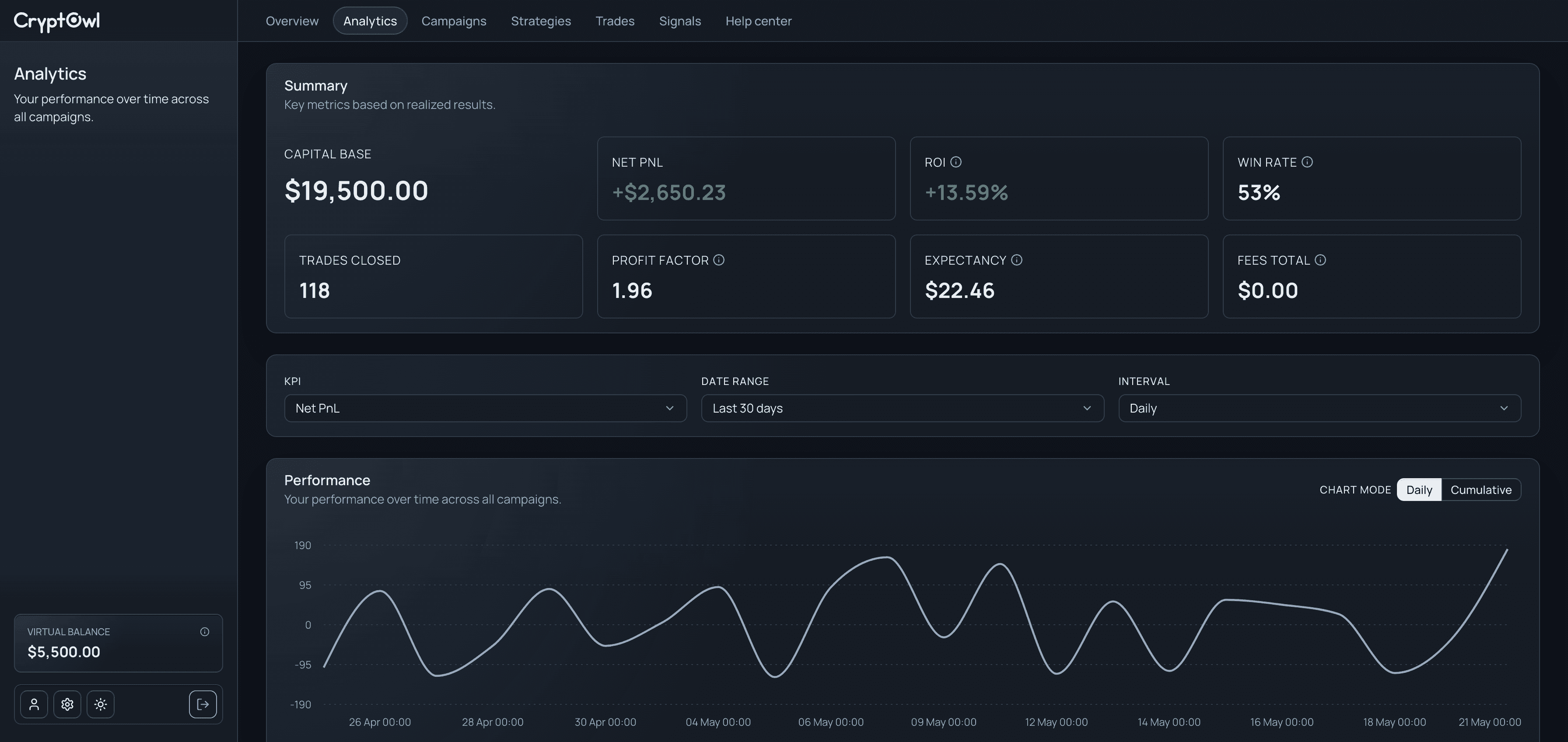1568x742 pixels.
Task: Switch chart mode to Daily
Action: [x=1419, y=490]
